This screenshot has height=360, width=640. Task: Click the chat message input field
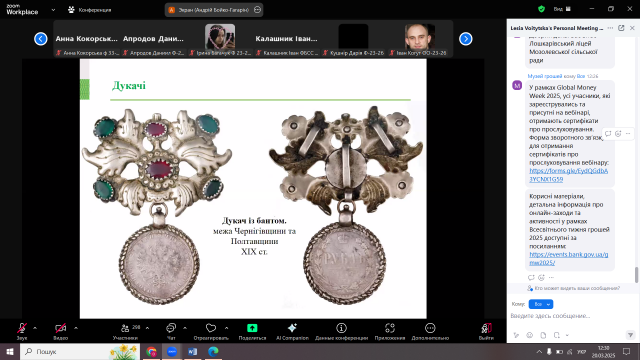571,316
